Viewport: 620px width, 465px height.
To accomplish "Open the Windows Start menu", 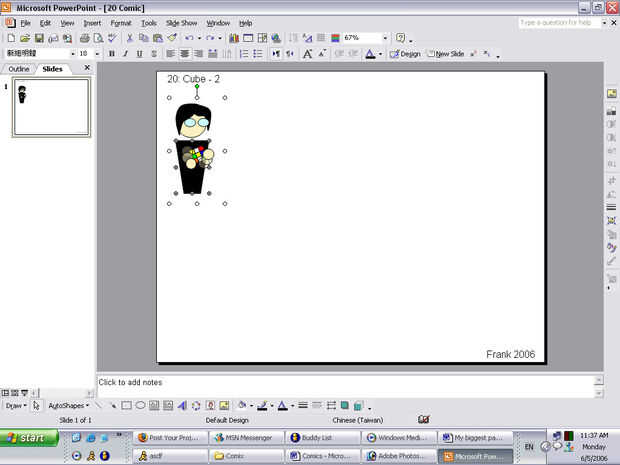I will [x=29, y=438].
